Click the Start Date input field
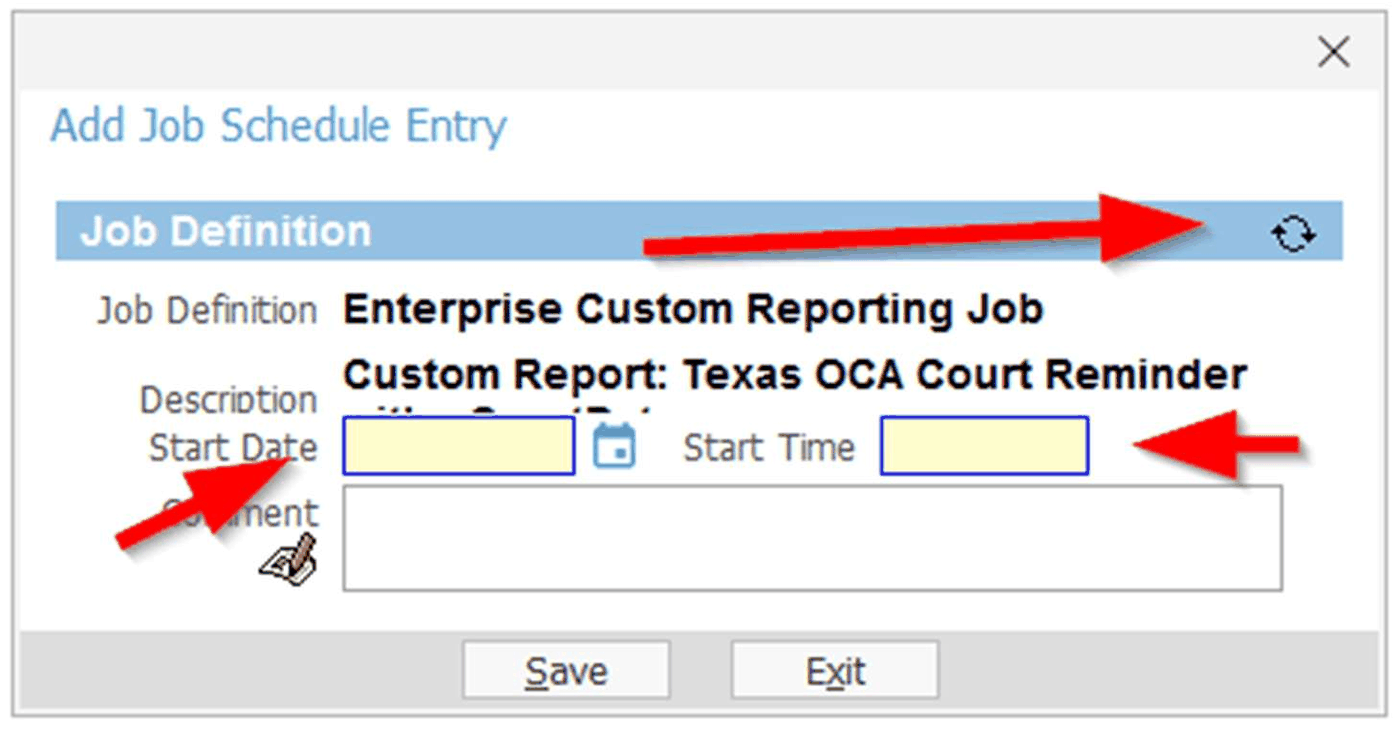This screenshot has height=729, width=1400. [x=459, y=445]
